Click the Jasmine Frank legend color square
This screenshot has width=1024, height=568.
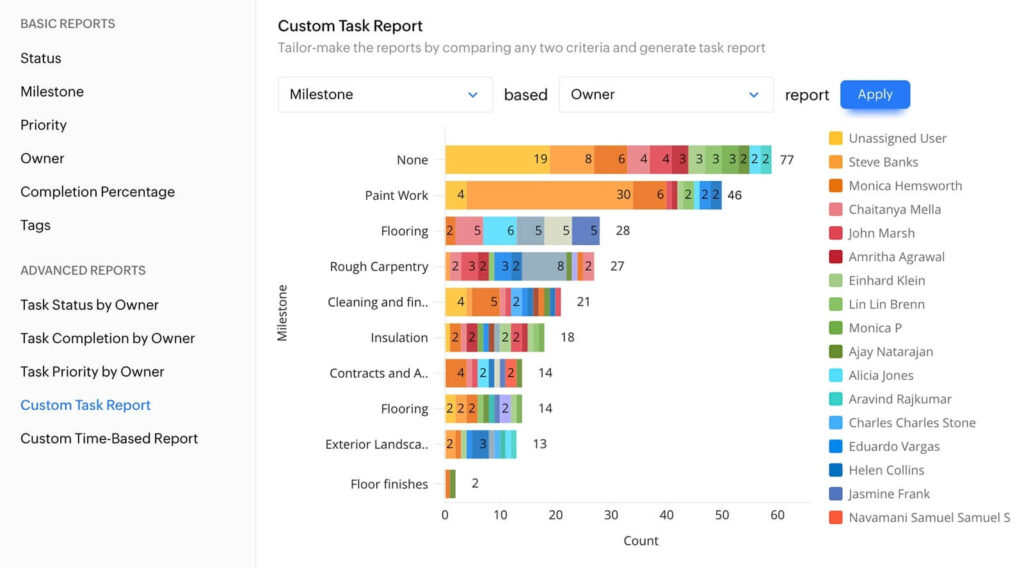(x=836, y=494)
